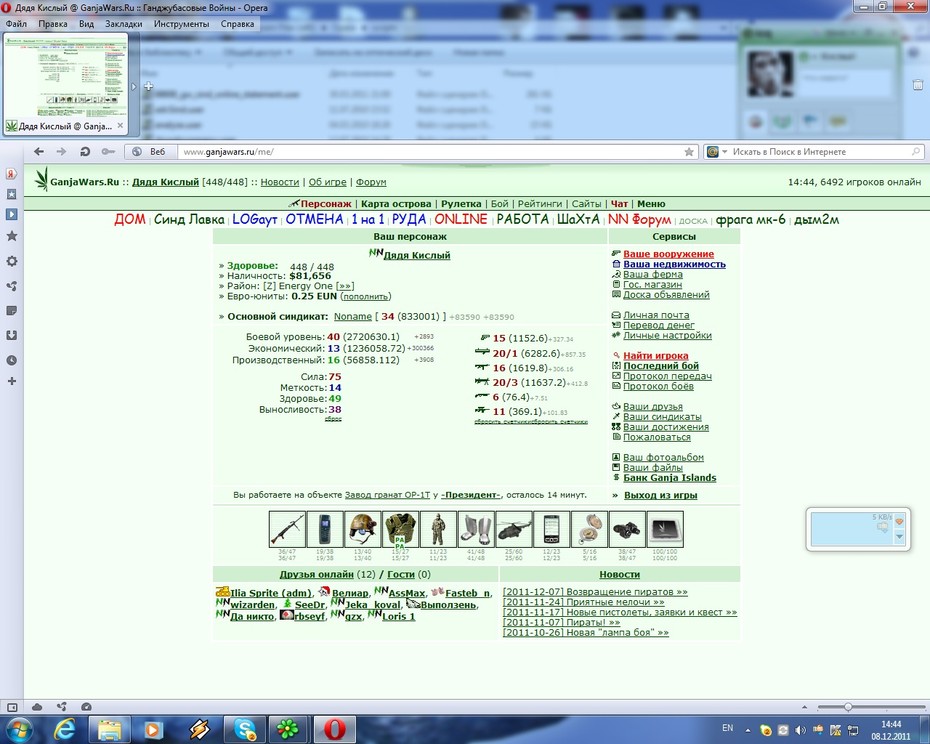
Task: Open a new tab with the plus button
Action: 148,86
